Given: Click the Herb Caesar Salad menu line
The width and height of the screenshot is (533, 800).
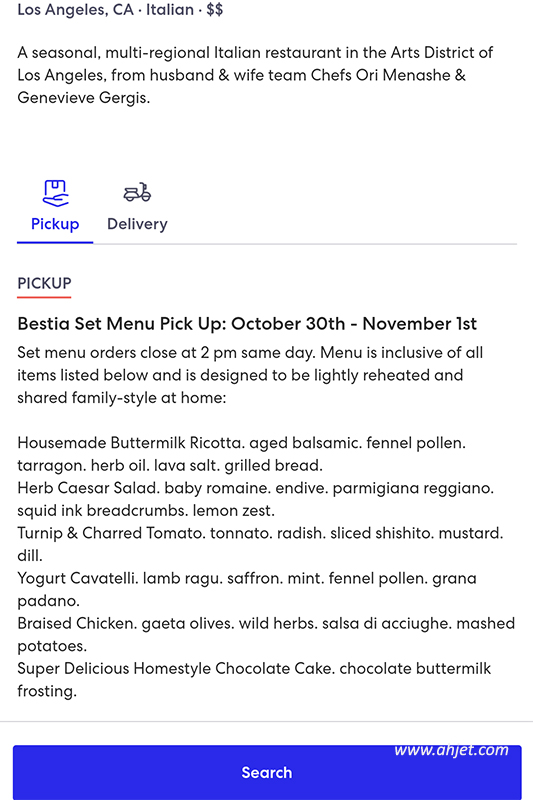Looking at the screenshot, I should [x=256, y=499].
